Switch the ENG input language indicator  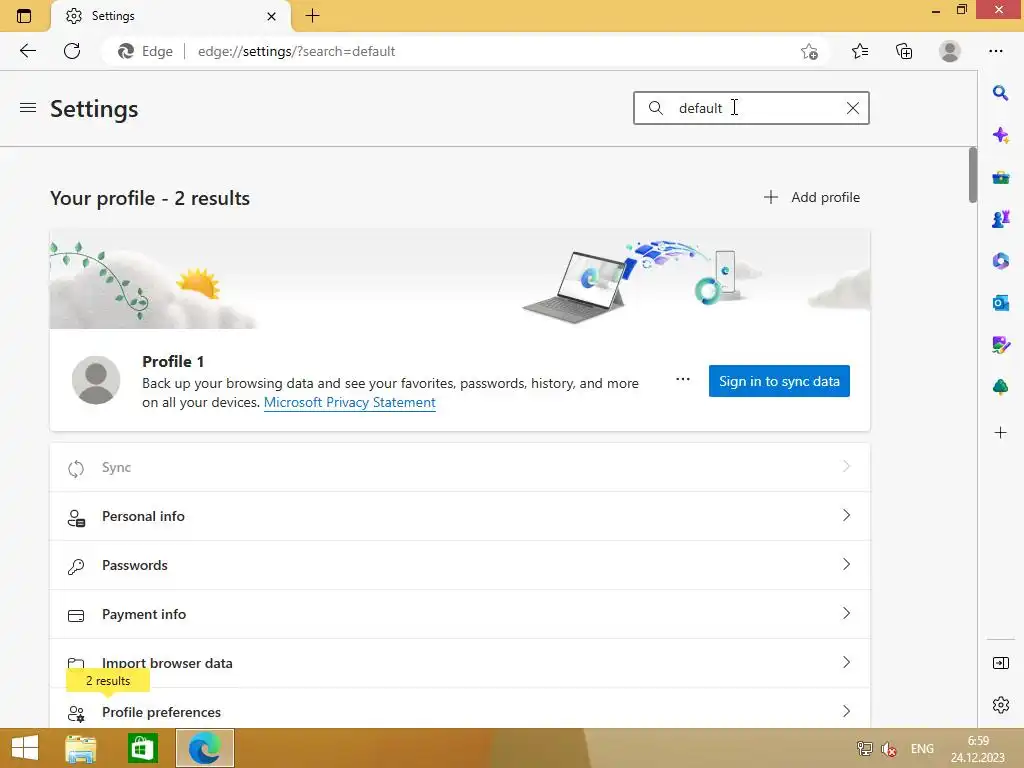tap(922, 748)
